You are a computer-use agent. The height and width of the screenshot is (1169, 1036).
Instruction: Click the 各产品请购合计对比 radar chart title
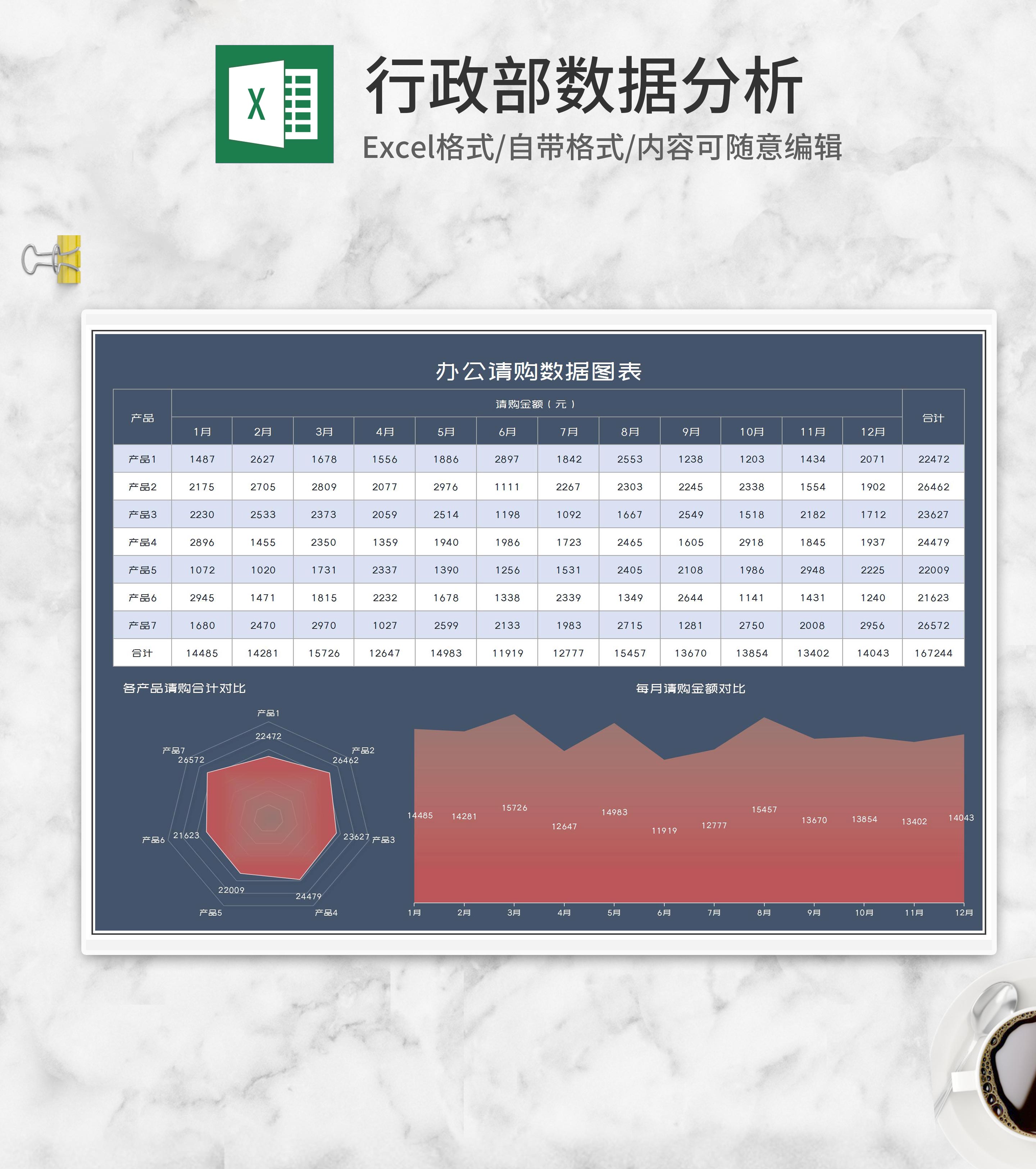(183, 688)
